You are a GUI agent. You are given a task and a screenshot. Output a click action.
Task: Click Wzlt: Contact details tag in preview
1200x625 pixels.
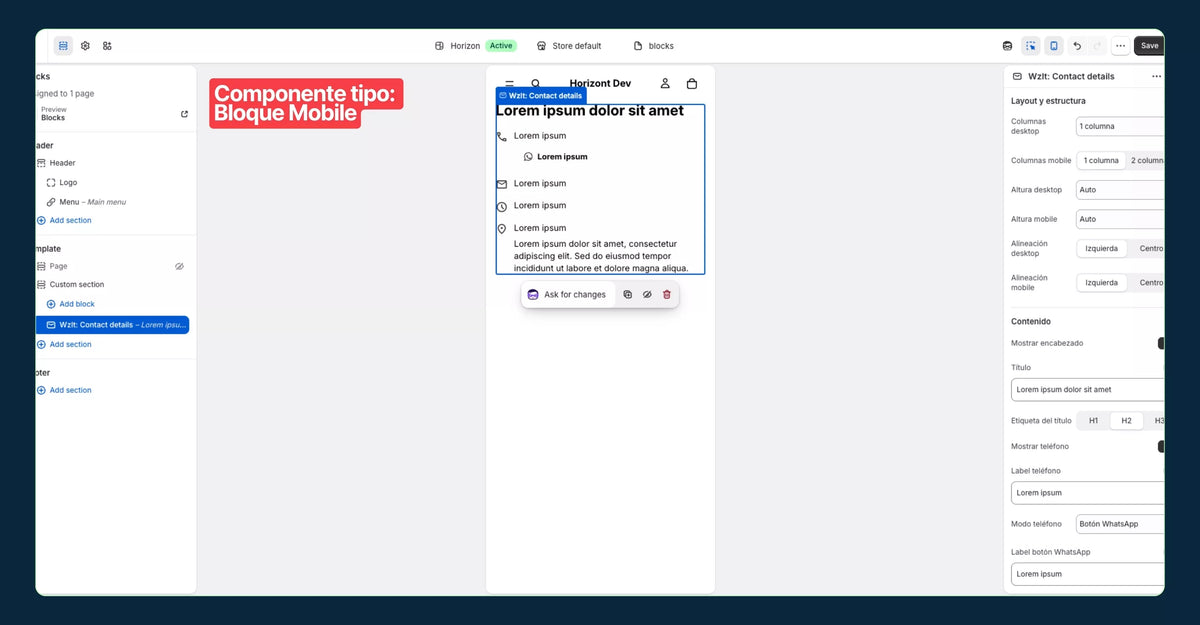click(x=541, y=96)
